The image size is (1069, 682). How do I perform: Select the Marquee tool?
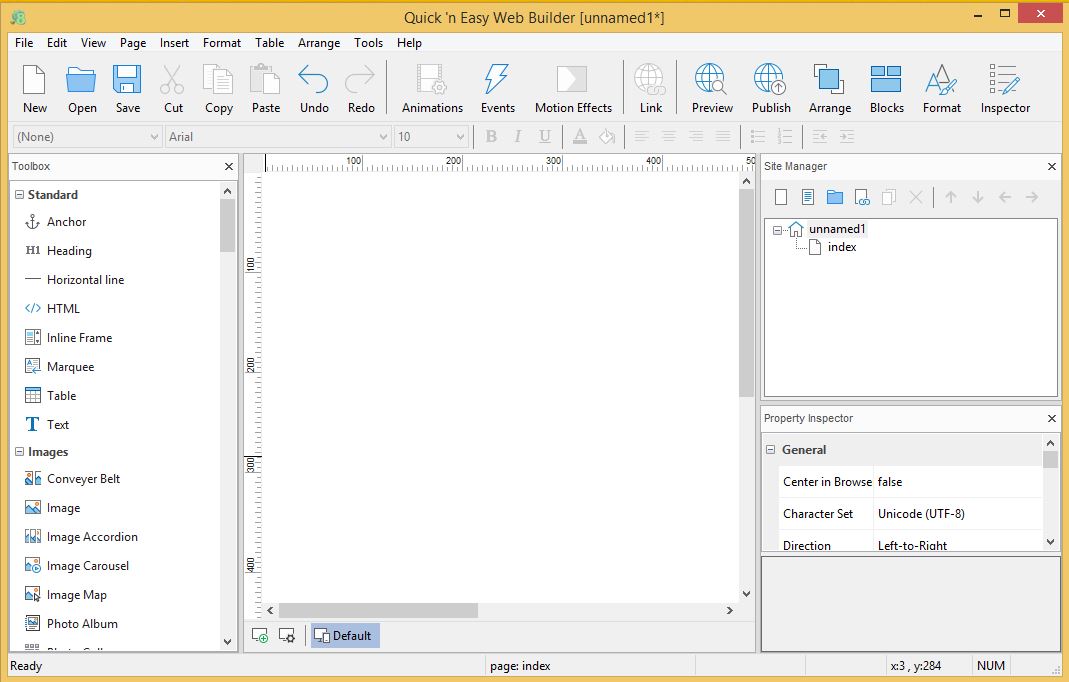pos(59,366)
